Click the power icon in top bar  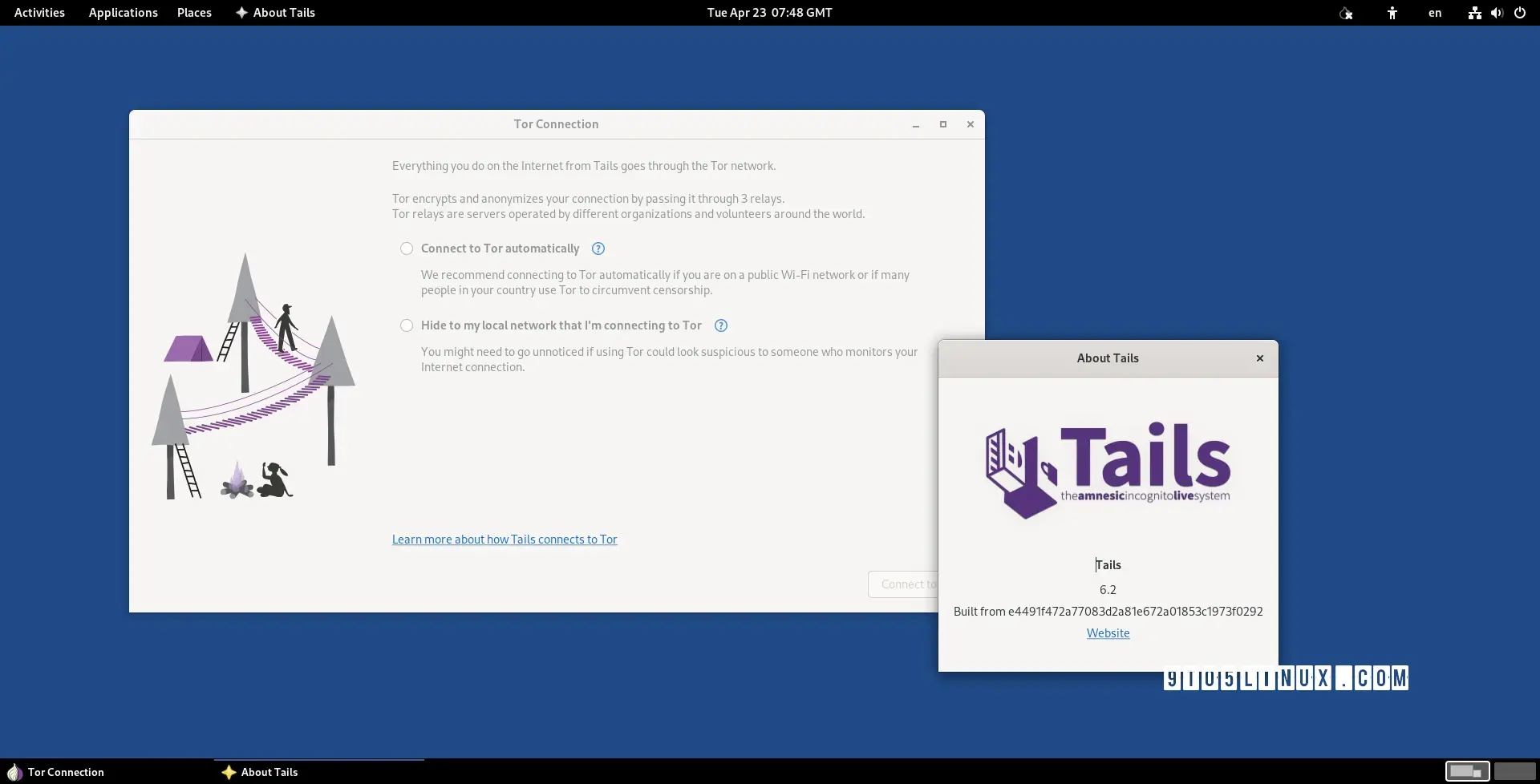point(1520,13)
